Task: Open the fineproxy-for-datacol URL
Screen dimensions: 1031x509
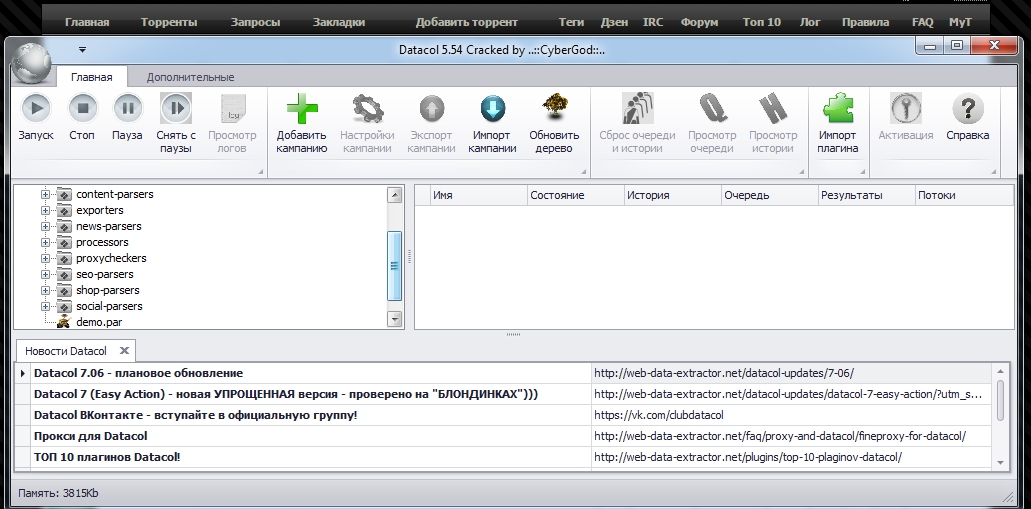Action: point(780,436)
